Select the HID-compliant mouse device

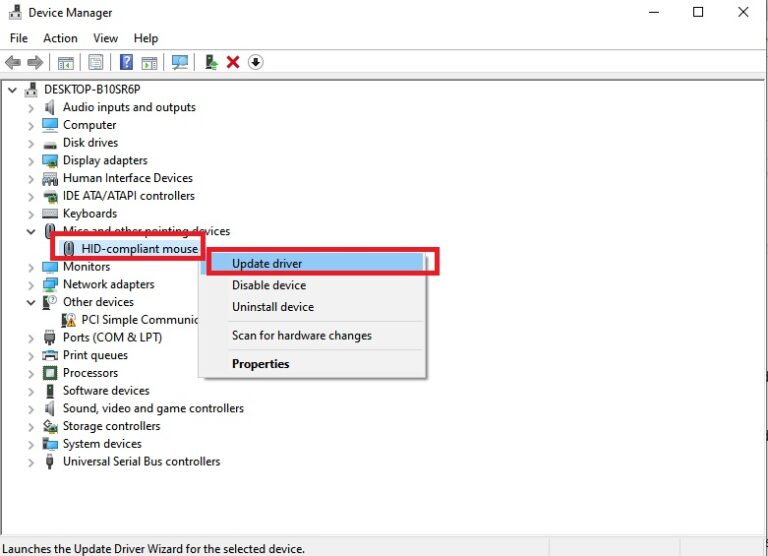pyautogui.click(x=139, y=247)
